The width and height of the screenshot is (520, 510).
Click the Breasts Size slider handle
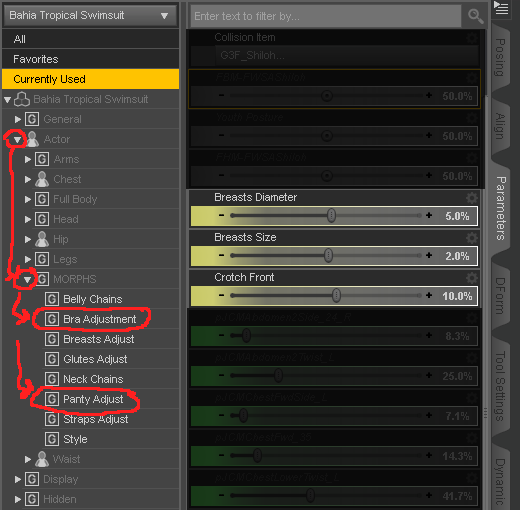(329, 256)
